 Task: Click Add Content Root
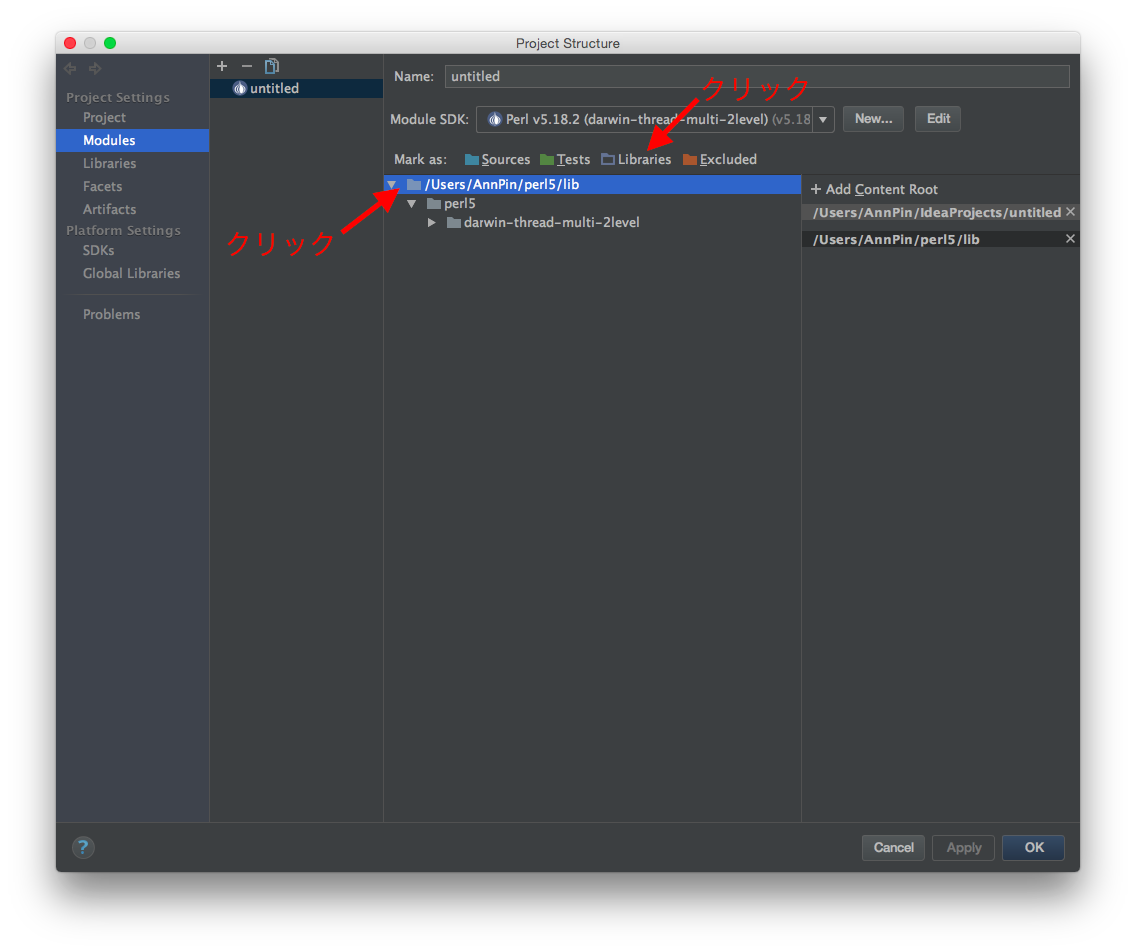874,189
